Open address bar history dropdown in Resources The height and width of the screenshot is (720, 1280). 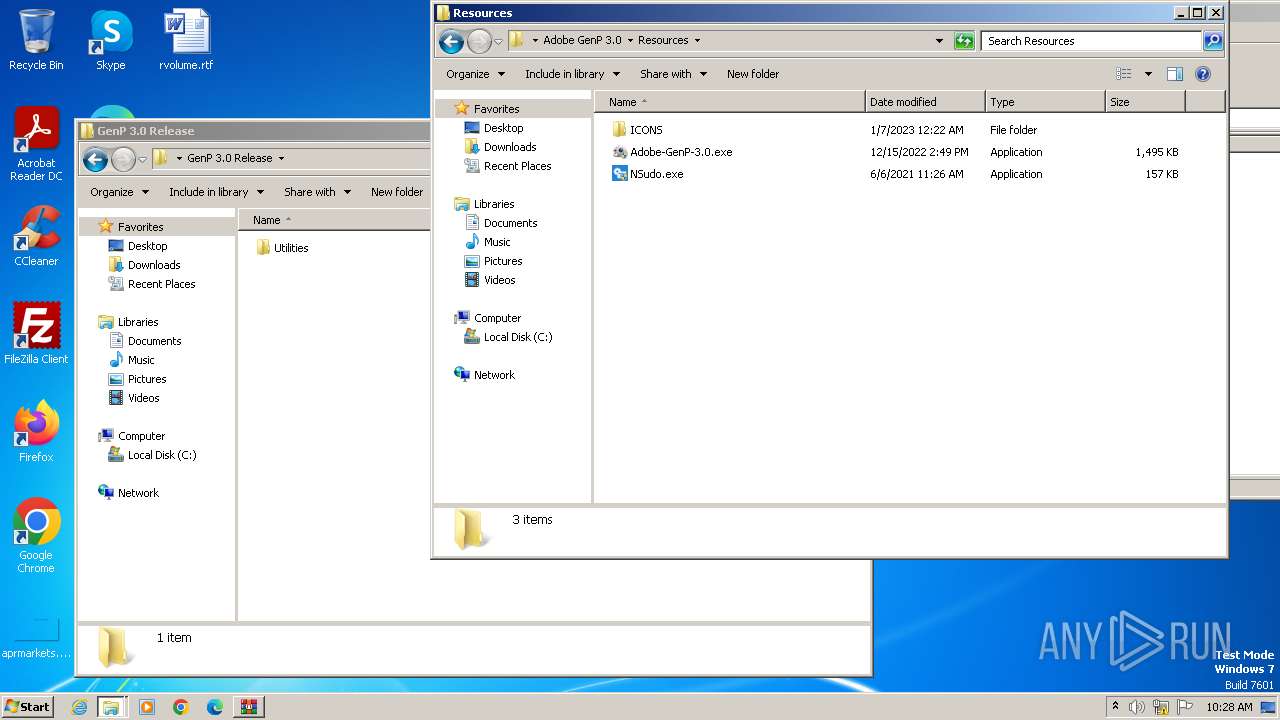tap(939, 41)
